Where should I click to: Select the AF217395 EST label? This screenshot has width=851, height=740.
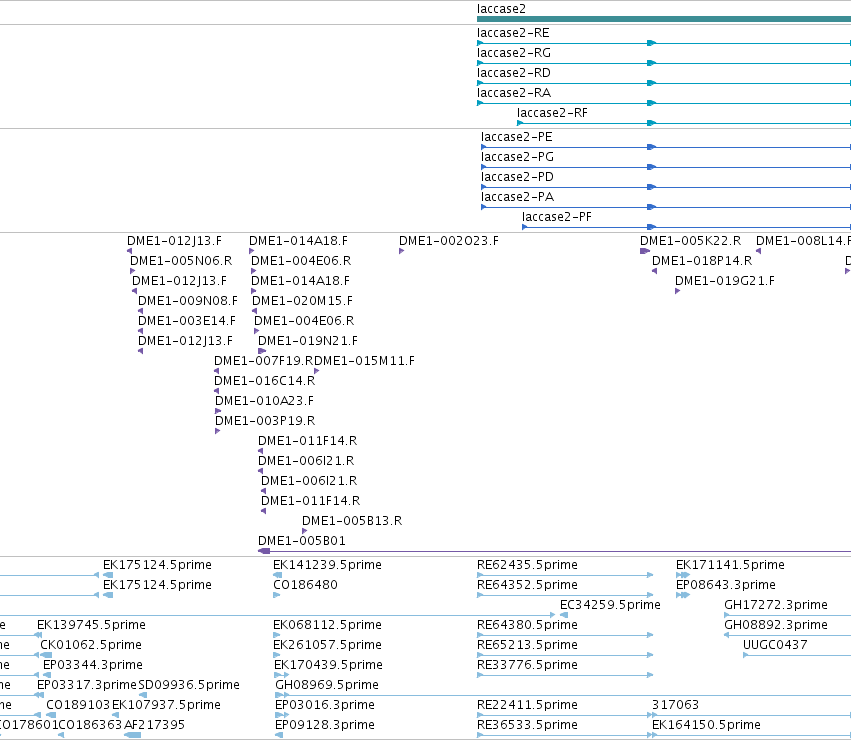coord(154,725)
